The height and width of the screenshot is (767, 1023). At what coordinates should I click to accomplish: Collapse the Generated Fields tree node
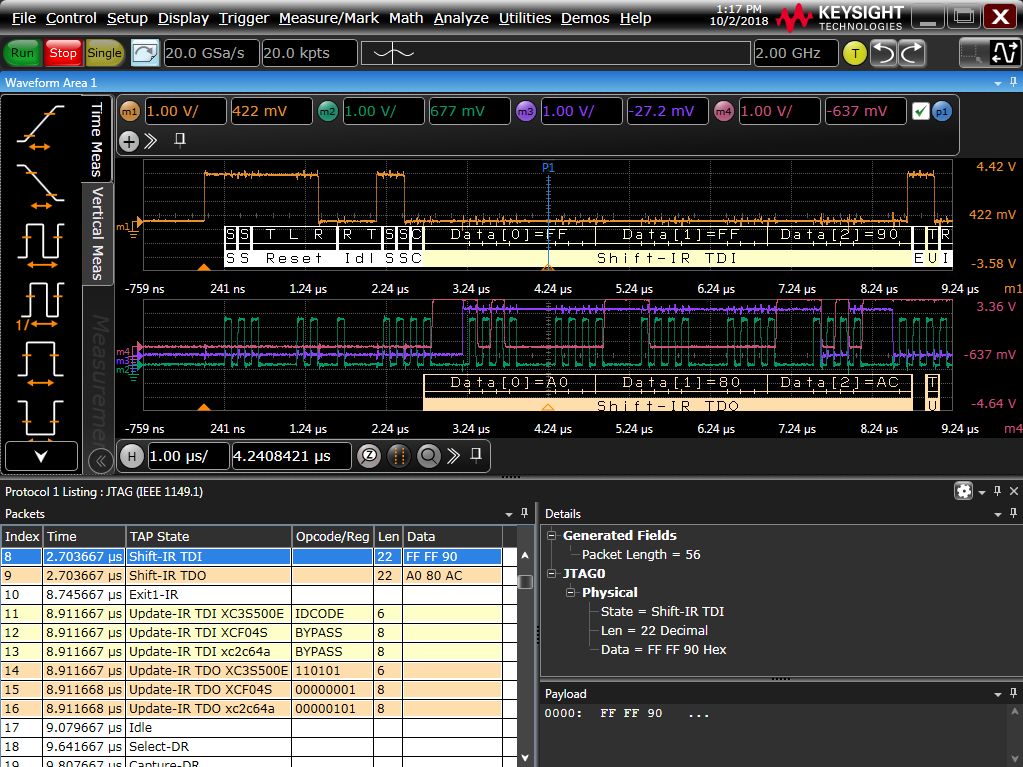pyautogui.click(x=551, y=536)
